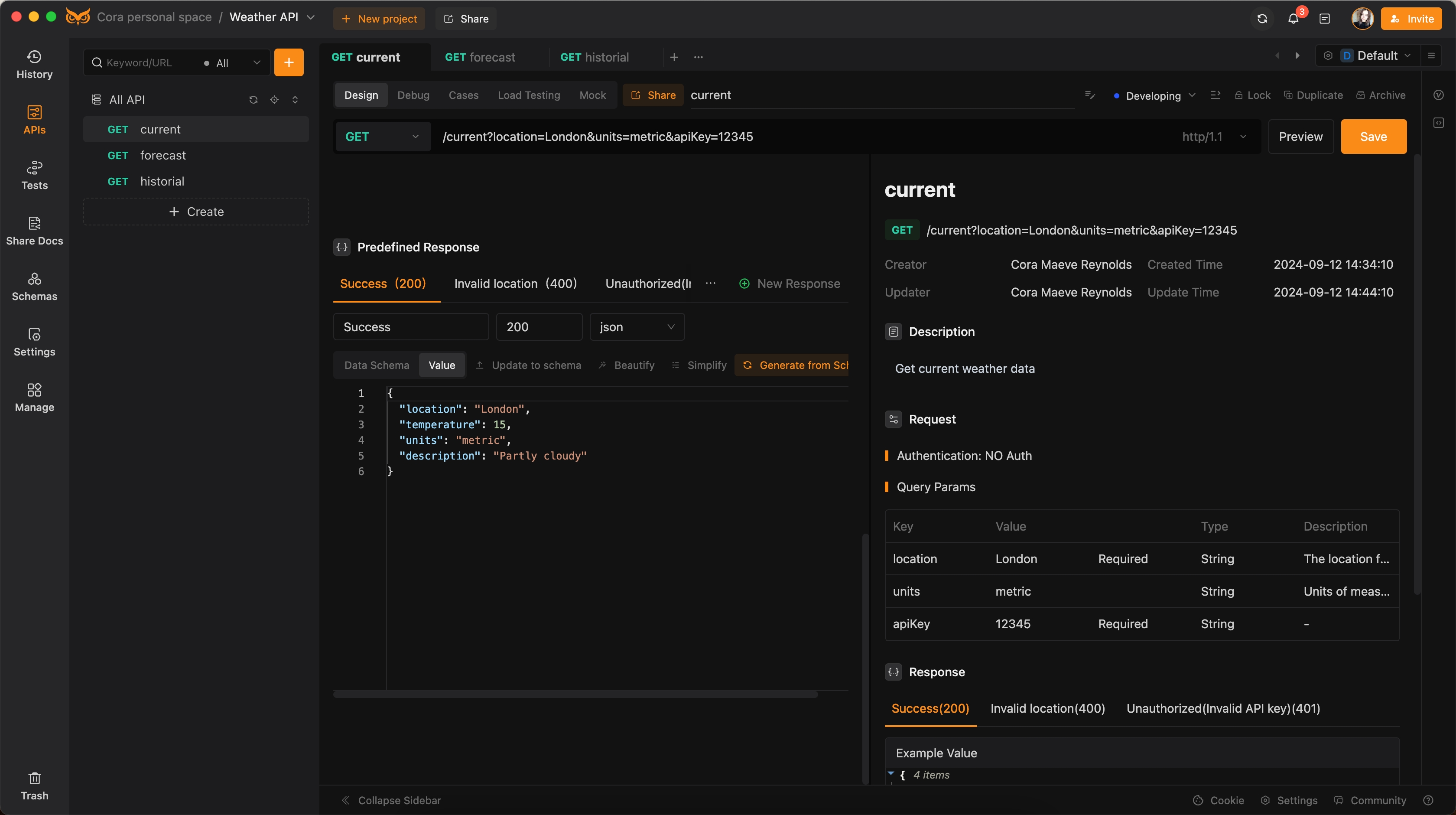Expand the json format dropdown
Viewport: 1456px width, 815px height.
(637, 327)
